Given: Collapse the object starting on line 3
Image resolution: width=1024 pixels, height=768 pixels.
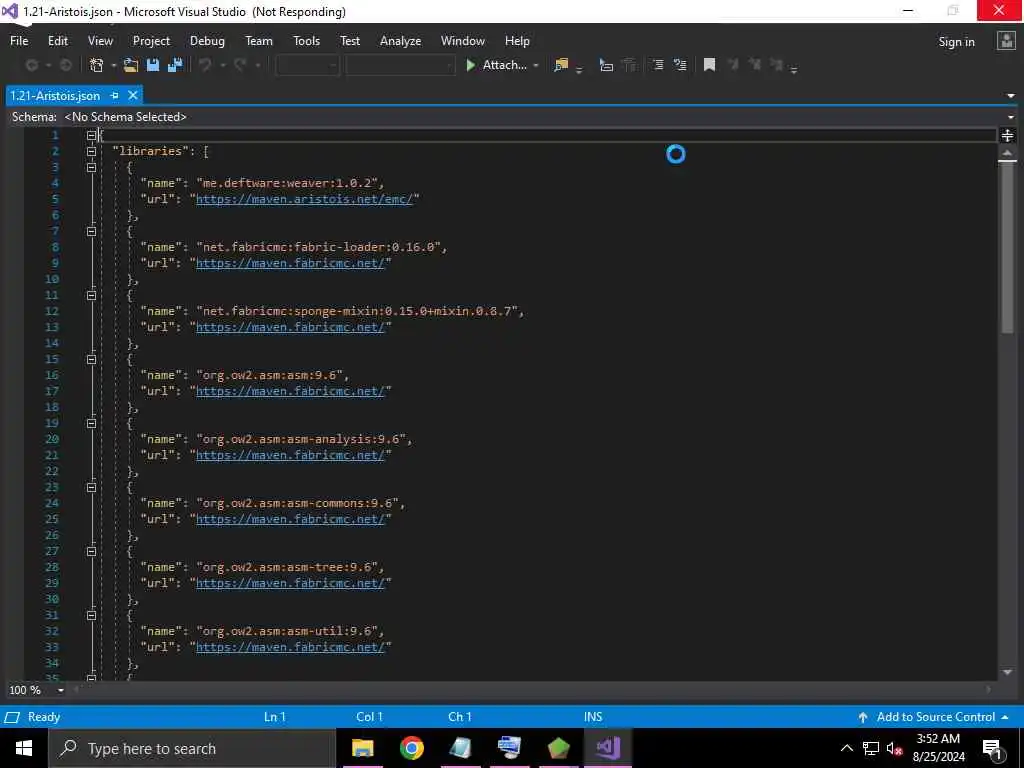Looking at the screenshot, I should click(x=91, y=167).
